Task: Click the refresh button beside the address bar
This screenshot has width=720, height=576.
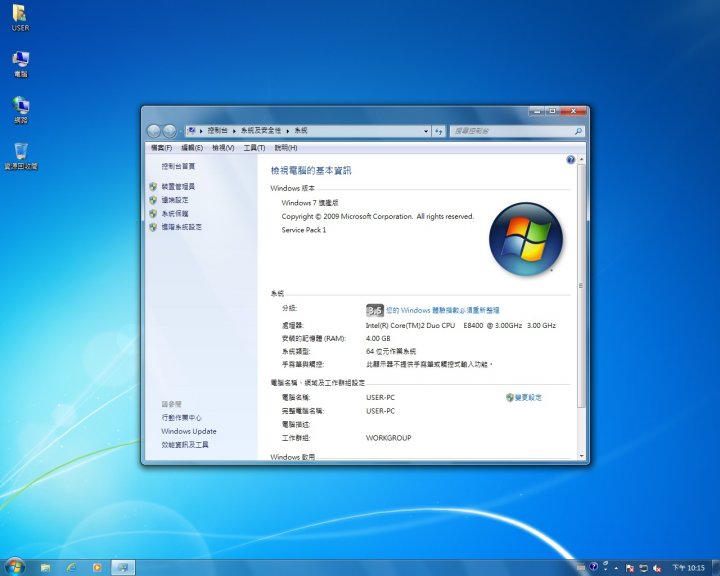Action: click(439, 131)
